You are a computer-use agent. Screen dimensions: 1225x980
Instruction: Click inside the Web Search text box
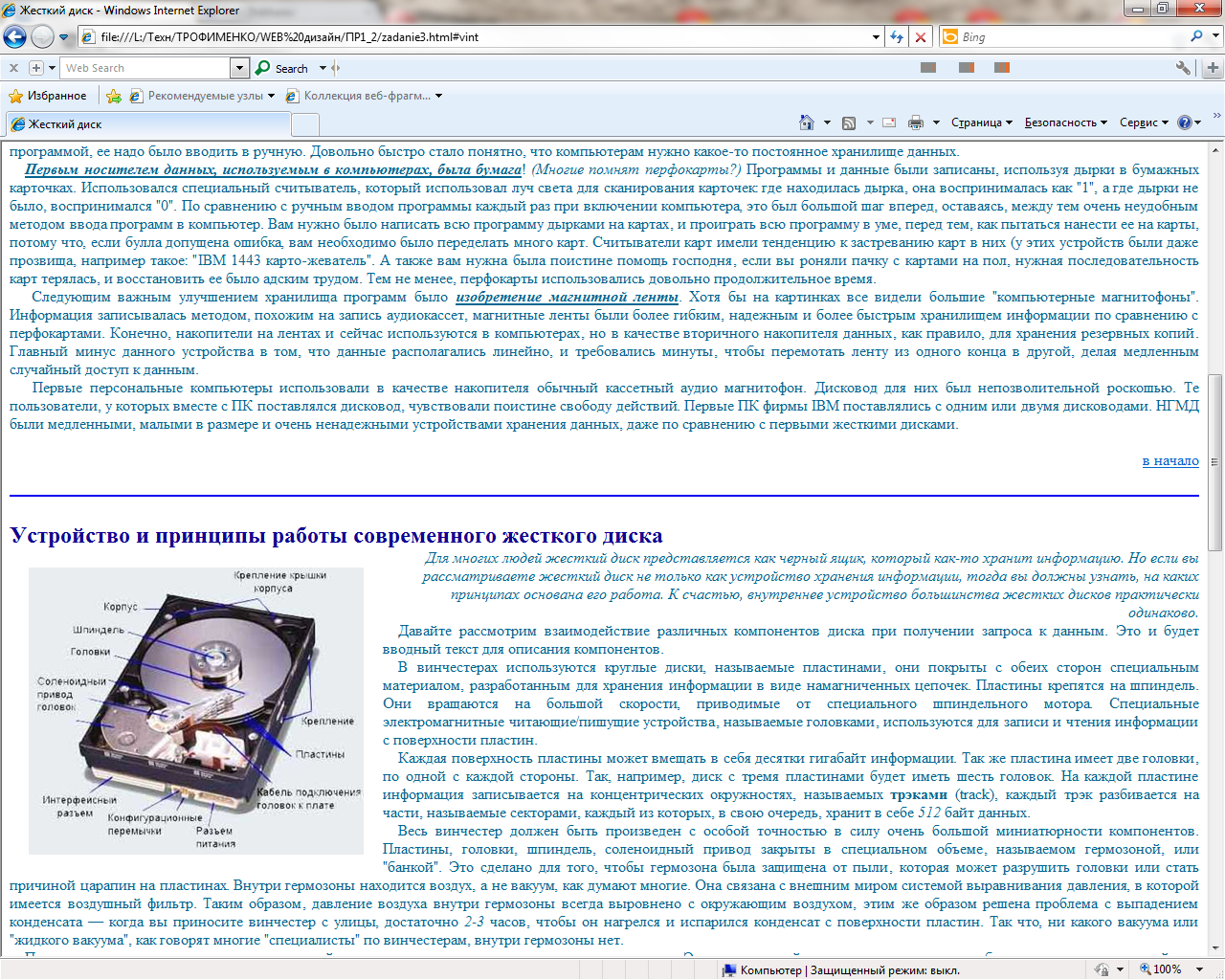coord(145,68)
